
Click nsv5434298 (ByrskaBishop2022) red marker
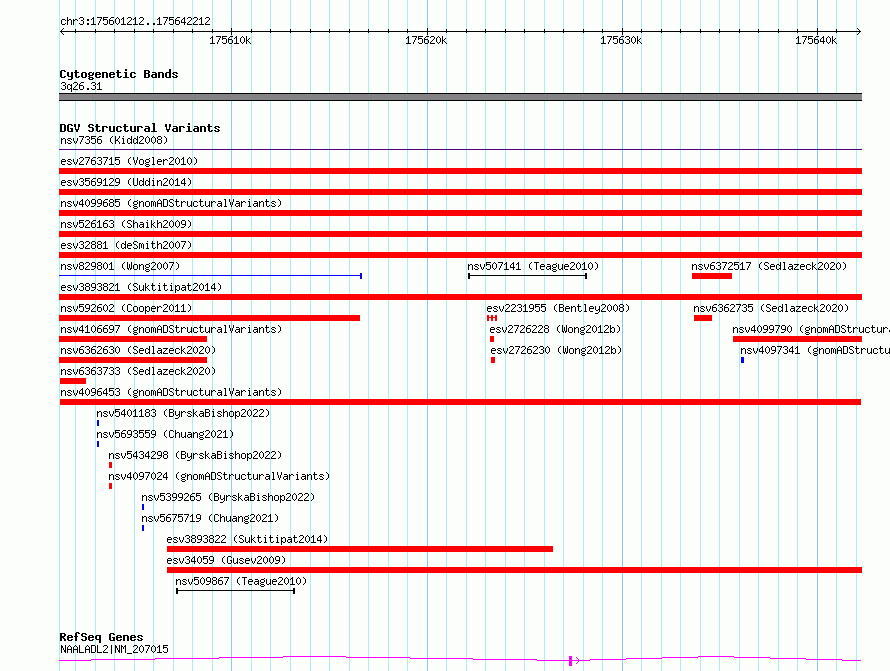pyautogui.click(x=111, y=465)
